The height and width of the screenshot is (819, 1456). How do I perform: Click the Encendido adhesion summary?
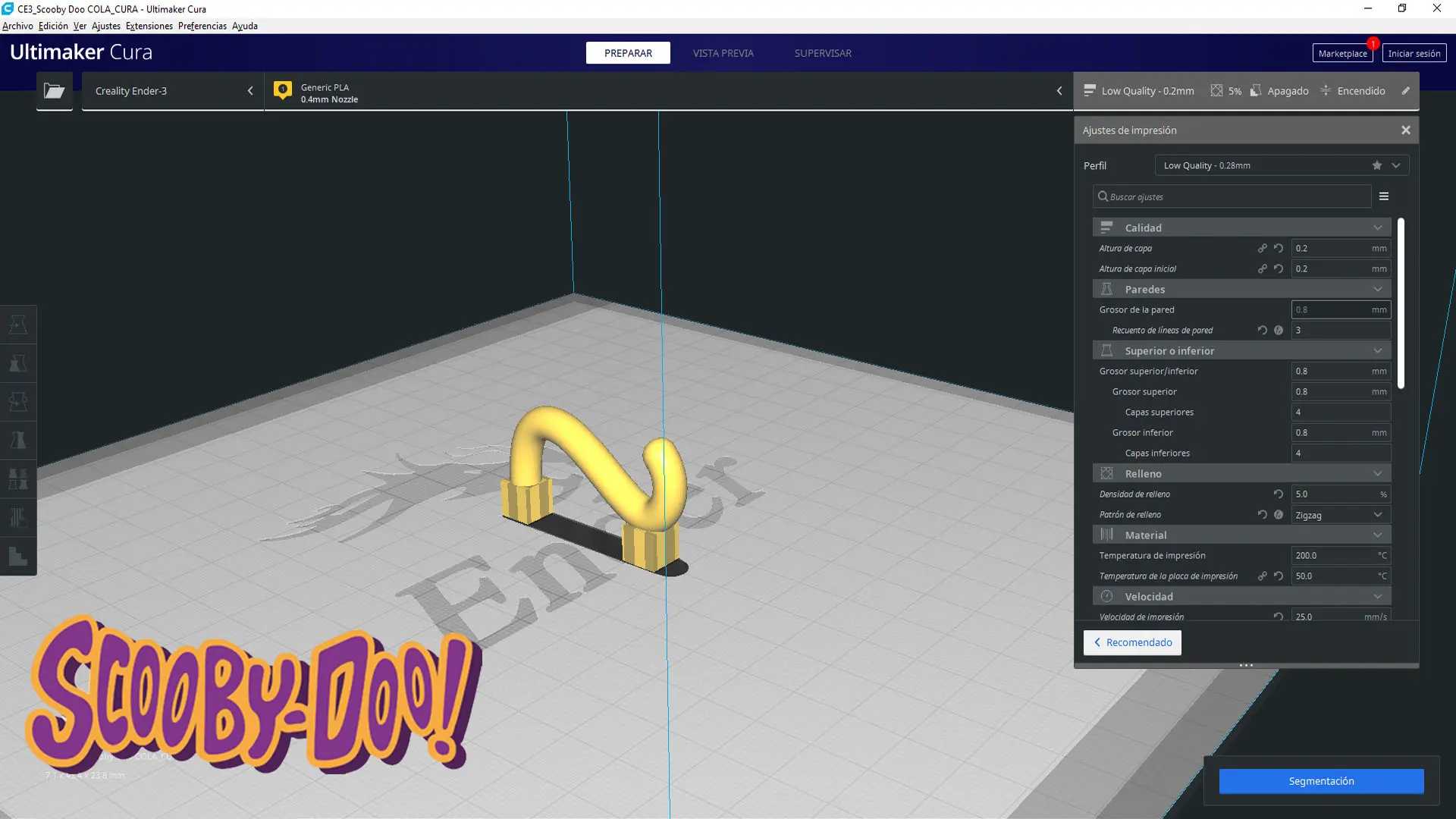(x=1352, y=90)
